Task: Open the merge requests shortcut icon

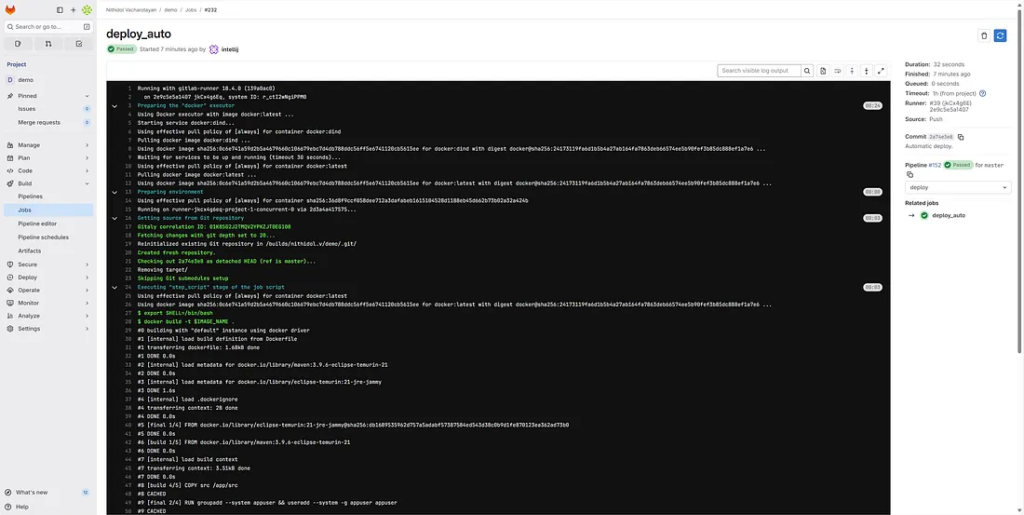Action: click(x=48, y=44)
